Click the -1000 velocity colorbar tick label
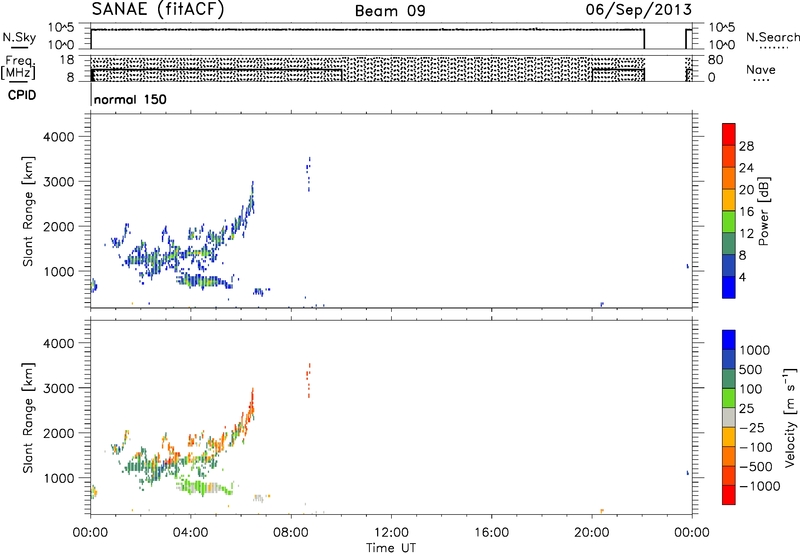The image size is (800, 554). [760, 486]
